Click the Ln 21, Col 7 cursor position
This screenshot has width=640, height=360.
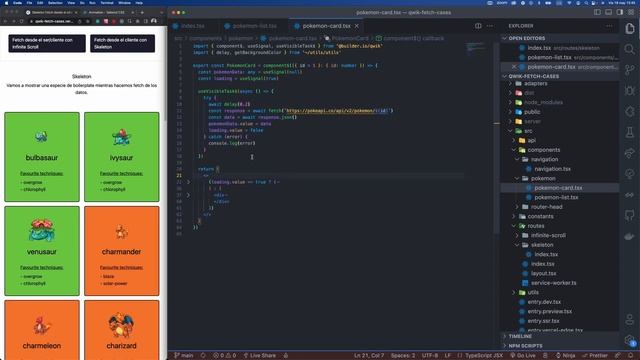point(368,356)
